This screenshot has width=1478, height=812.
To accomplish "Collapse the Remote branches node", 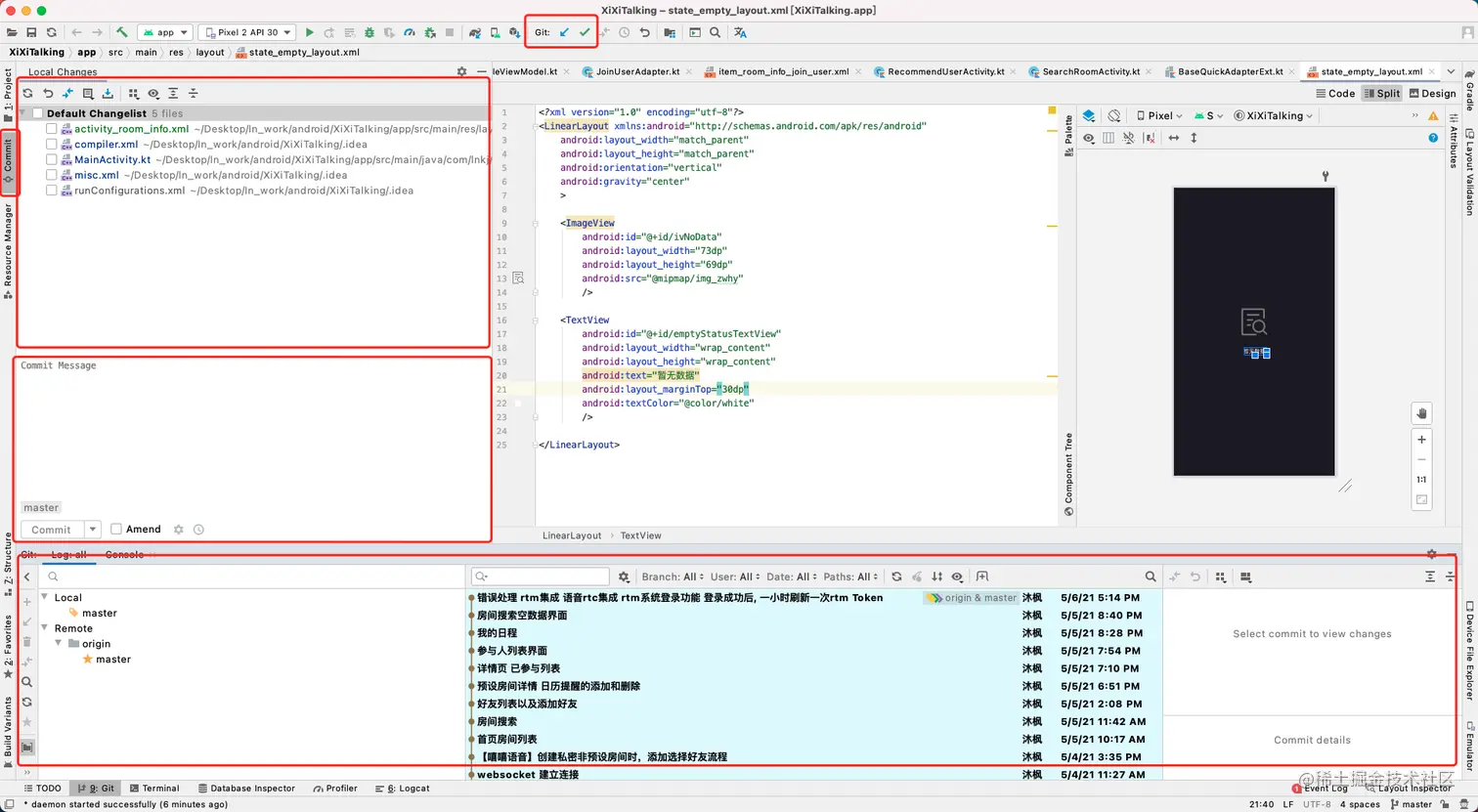I will [45, 628].
